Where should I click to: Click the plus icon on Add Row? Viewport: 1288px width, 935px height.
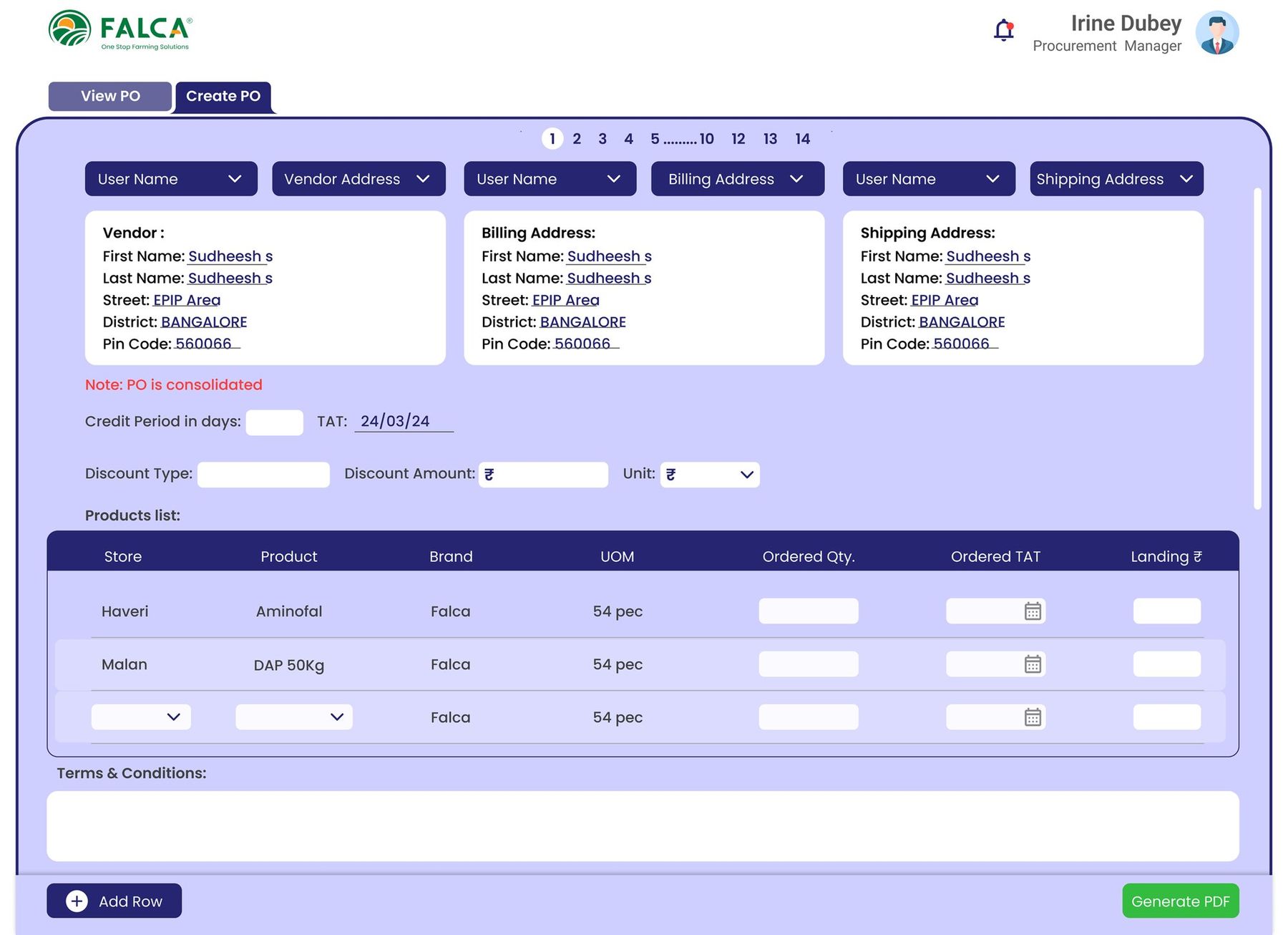click(77, 901)
